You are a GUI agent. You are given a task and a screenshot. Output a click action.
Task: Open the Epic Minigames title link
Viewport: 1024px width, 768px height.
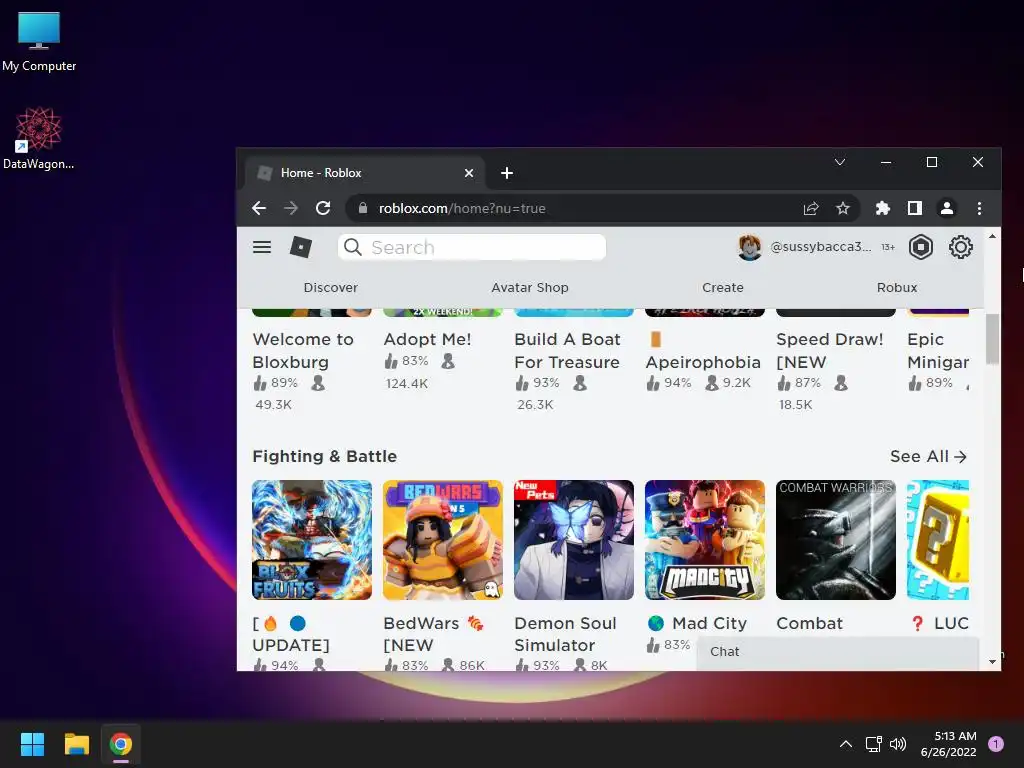coord(938,351)
